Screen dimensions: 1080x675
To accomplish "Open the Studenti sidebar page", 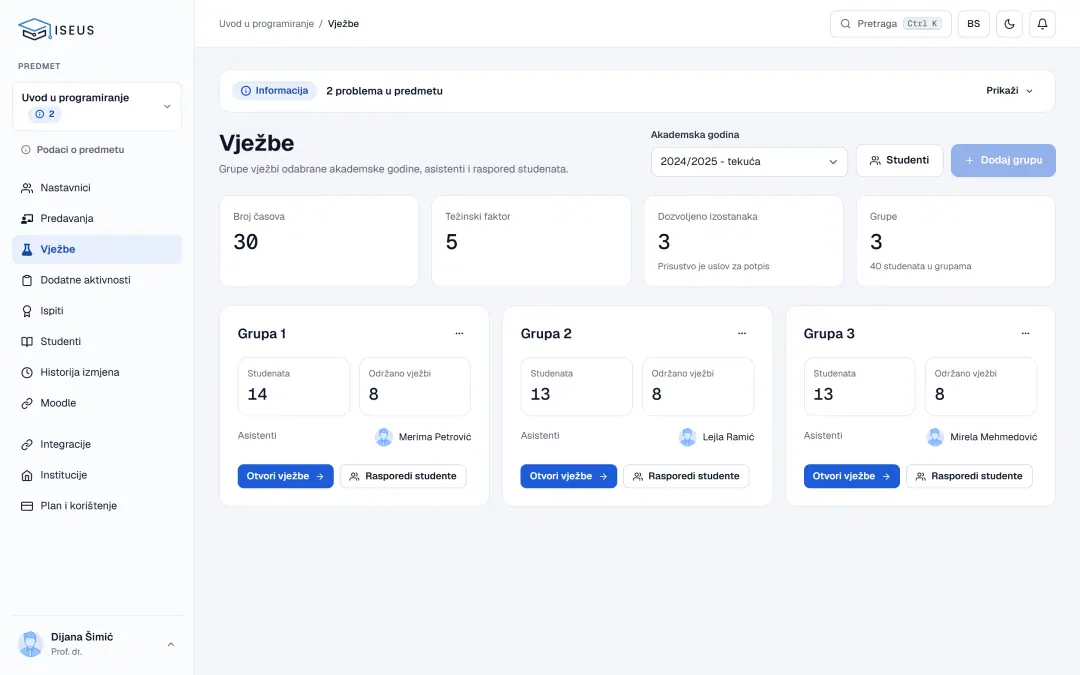I will click(97, 342).
